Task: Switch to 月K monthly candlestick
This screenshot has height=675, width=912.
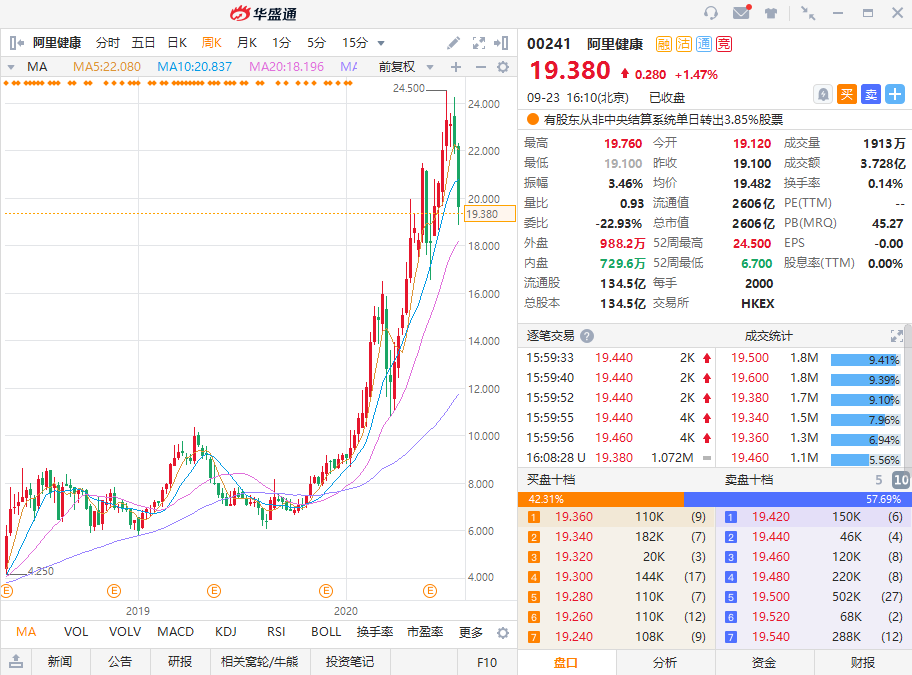Action: coord(247,42)
